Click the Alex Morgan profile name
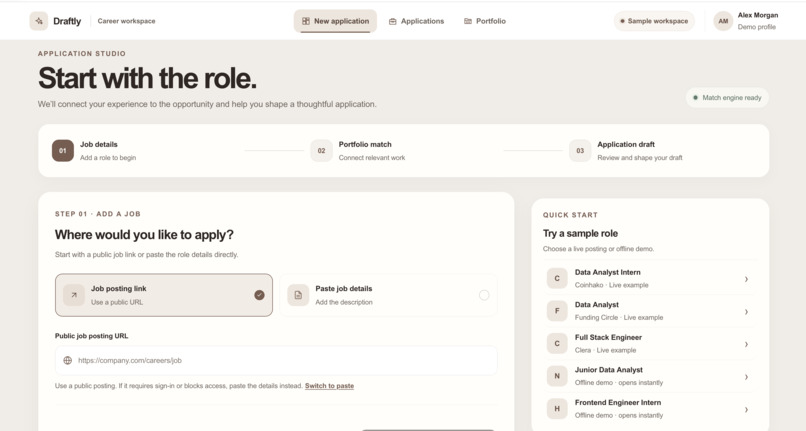Image resolution: width=806 pixels, height=431 pixels. 758,15
